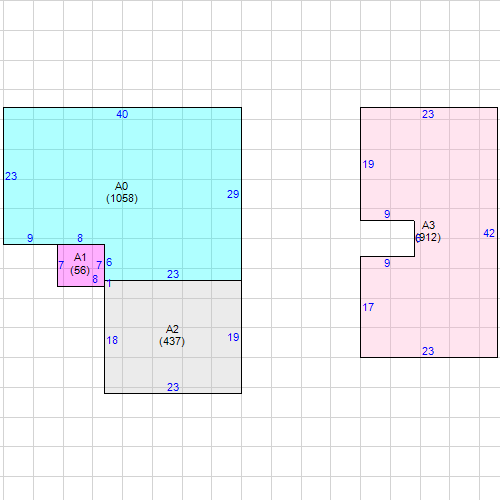Click the 42 dimension on A3's right edge
The height and width of the screenshot is (500, 500).
pyautogui.click(x=489, y=233)
